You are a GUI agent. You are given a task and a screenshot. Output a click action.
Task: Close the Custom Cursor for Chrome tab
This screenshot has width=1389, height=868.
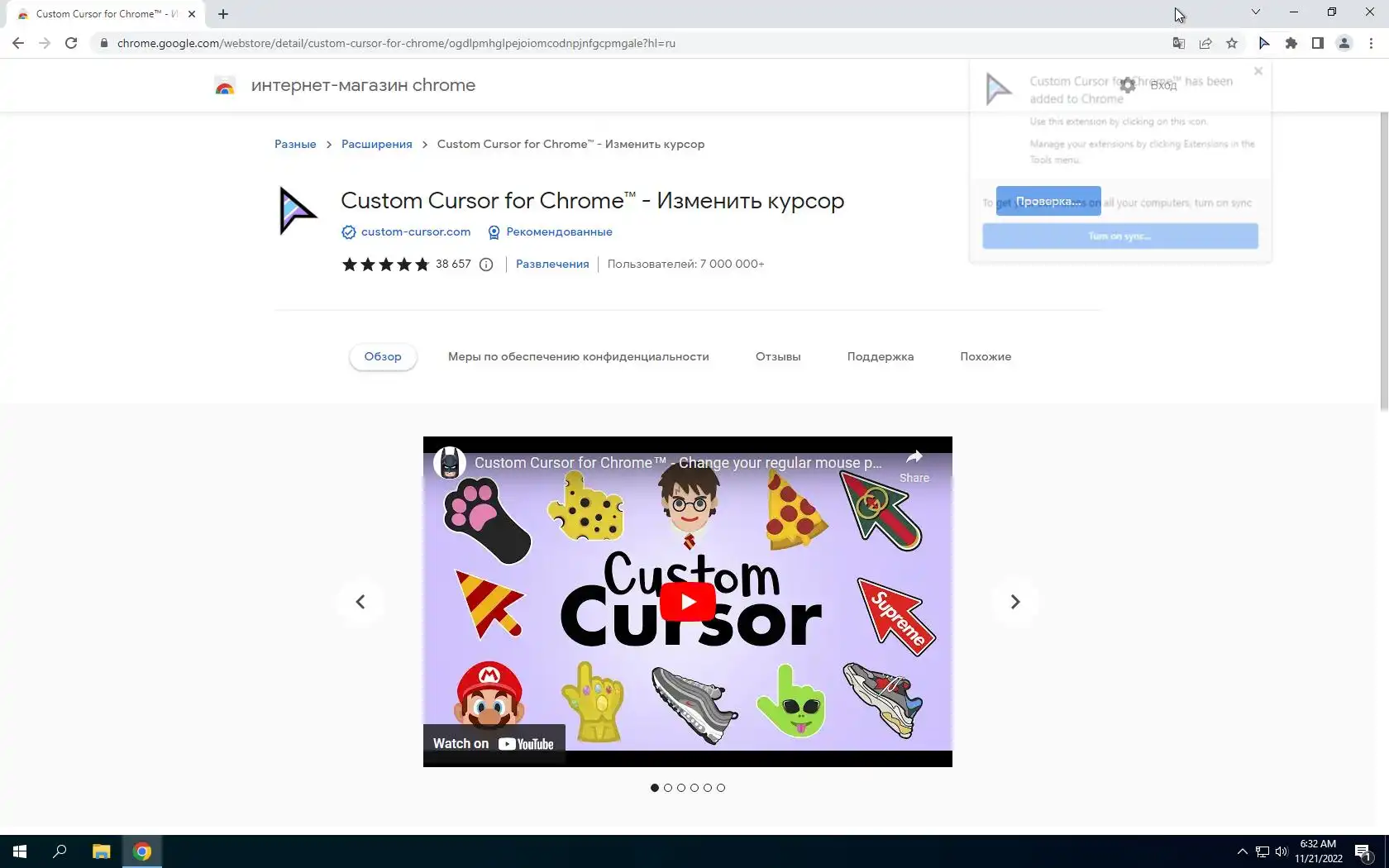192,14
